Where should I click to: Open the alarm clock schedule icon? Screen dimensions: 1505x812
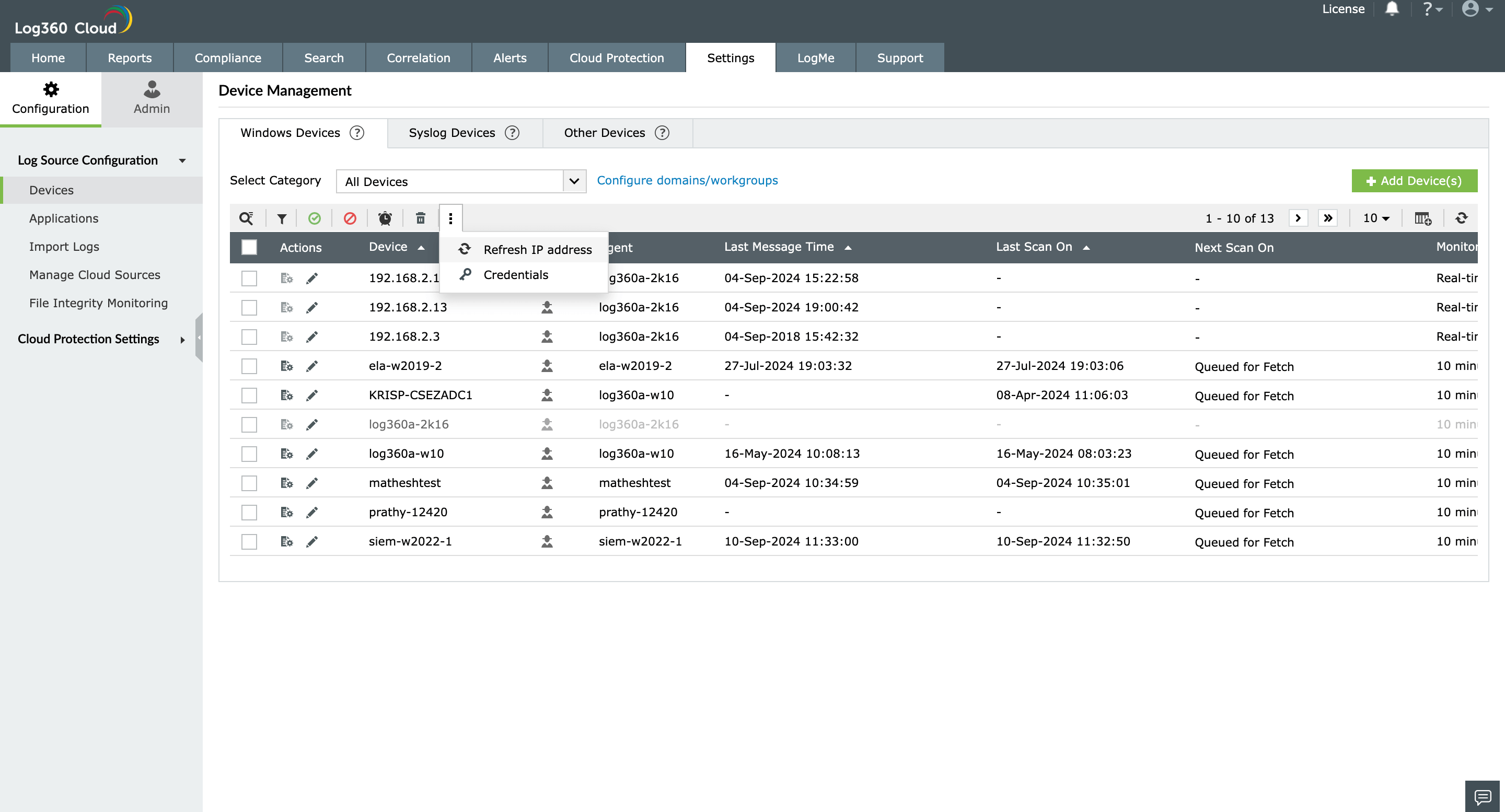point(385,218)
